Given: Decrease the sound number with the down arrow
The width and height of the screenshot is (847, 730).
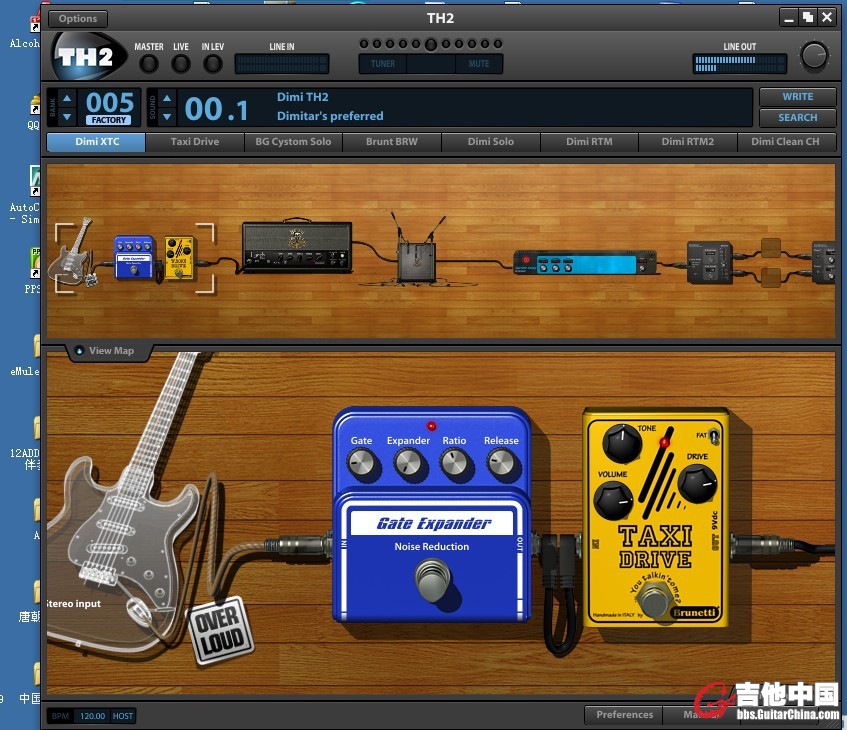Looking at the screenshot, I should (167, 116).
